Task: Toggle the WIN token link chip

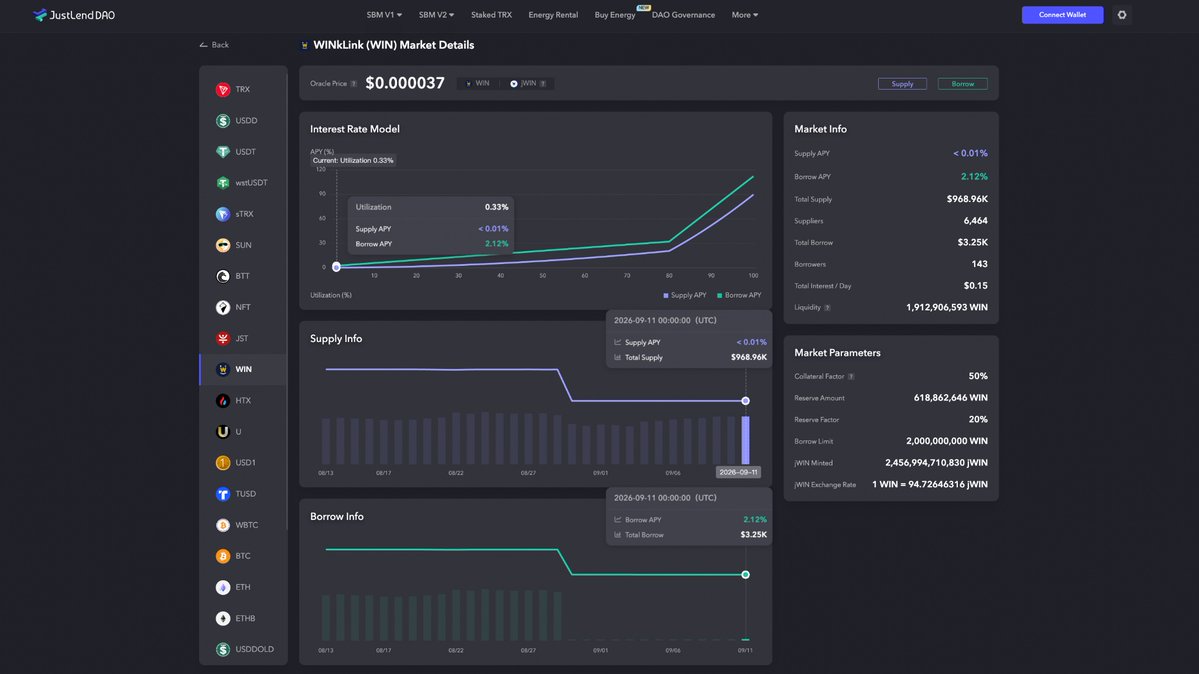Action: tap(477, 83)
